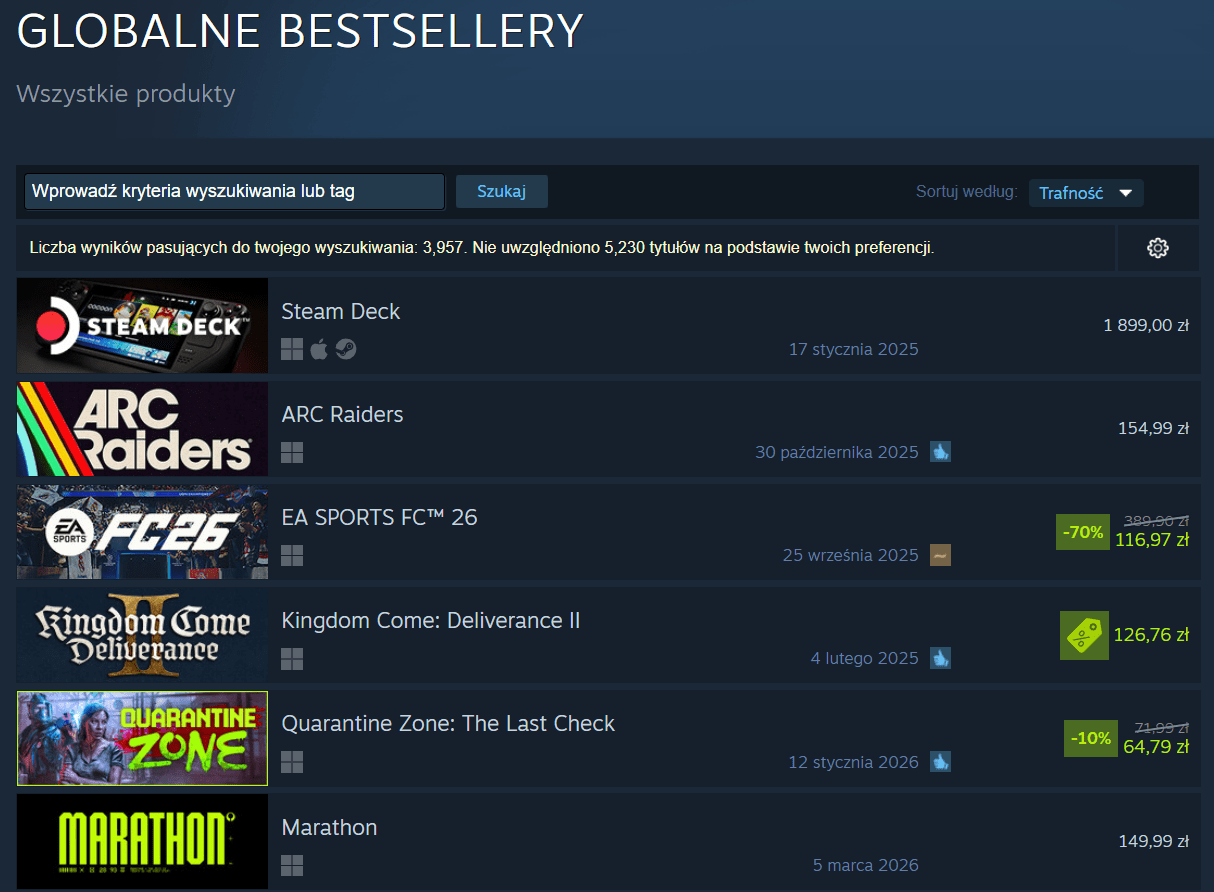
Task: Click the dropdown arrow next to Trafność
Action: (1125, 193)
